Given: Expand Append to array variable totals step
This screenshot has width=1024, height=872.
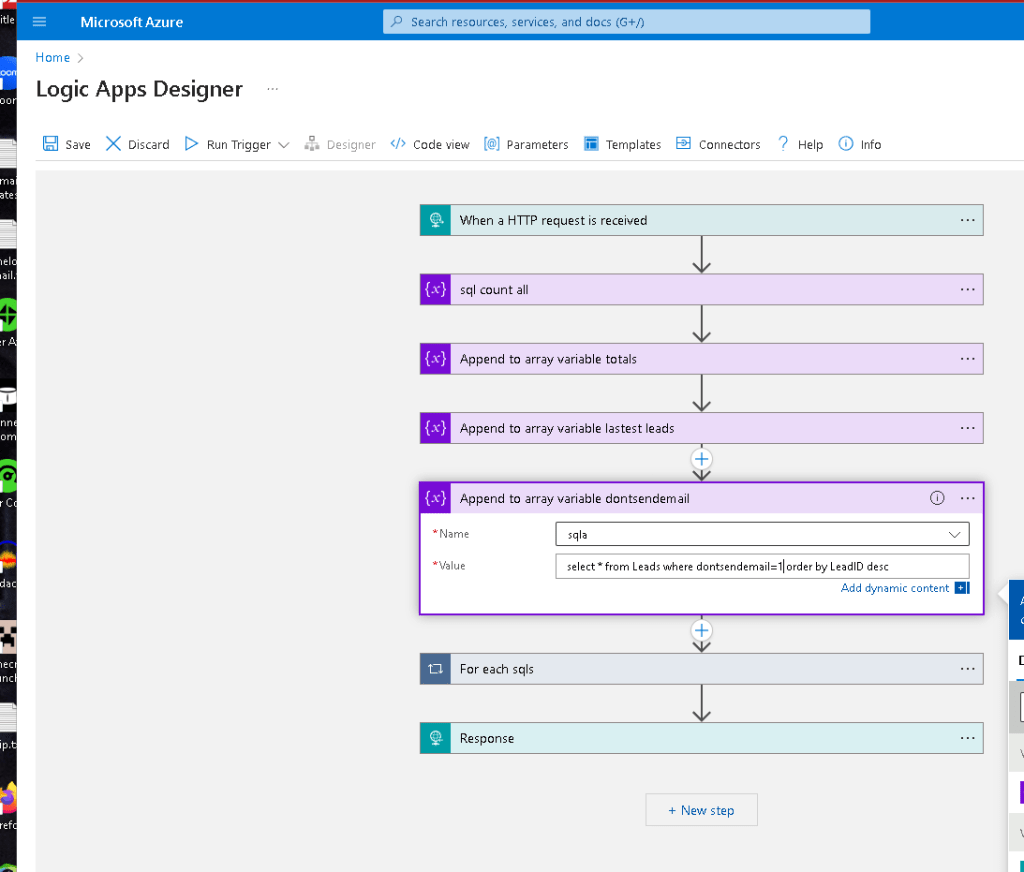Looking at the screenshot, I should (x=701, y=359).
